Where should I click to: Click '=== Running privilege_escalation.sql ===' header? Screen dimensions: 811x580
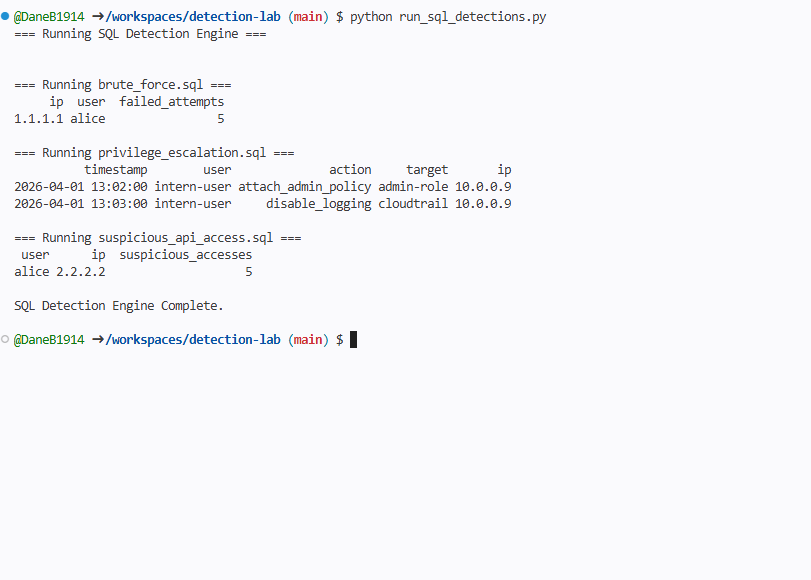(x=154, y=153)
